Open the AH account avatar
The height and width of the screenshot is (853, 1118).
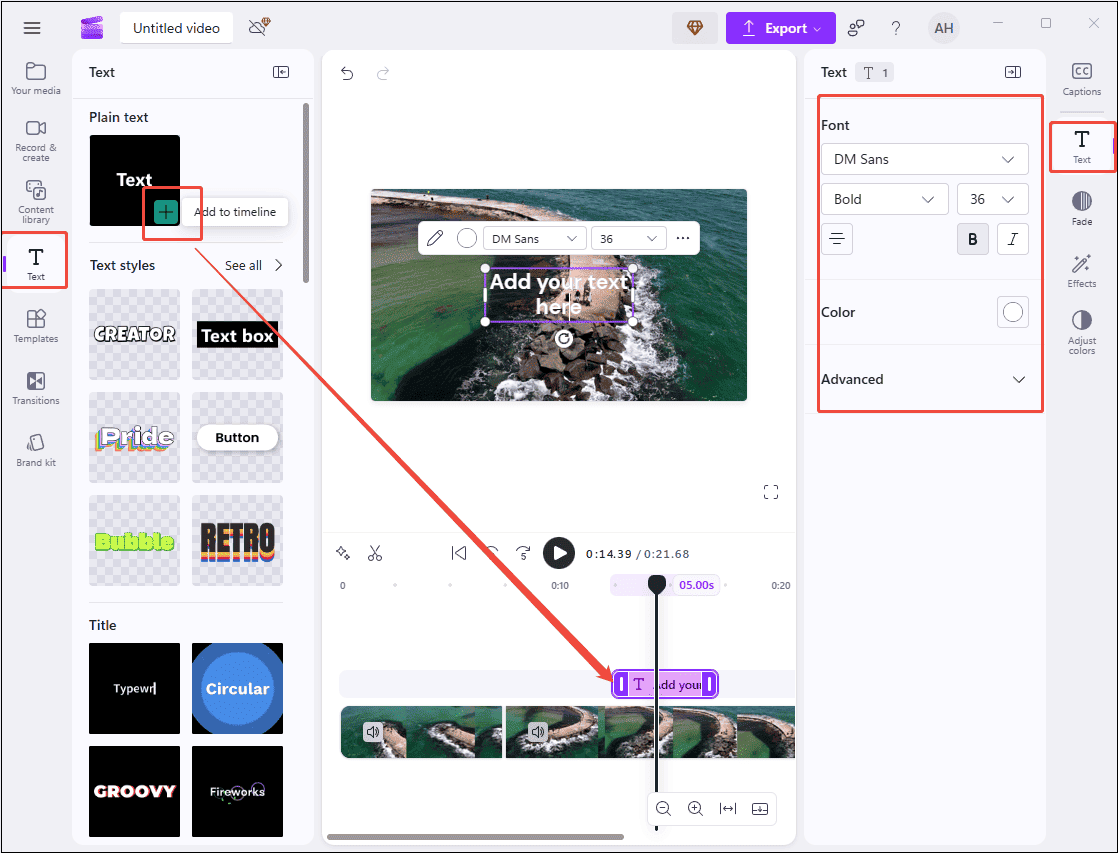(943, 28)
